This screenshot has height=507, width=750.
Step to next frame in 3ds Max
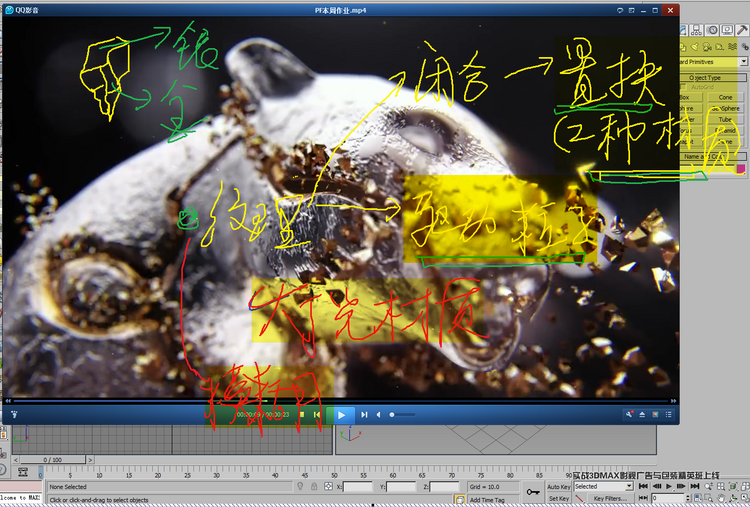click(x=681, y=486)
